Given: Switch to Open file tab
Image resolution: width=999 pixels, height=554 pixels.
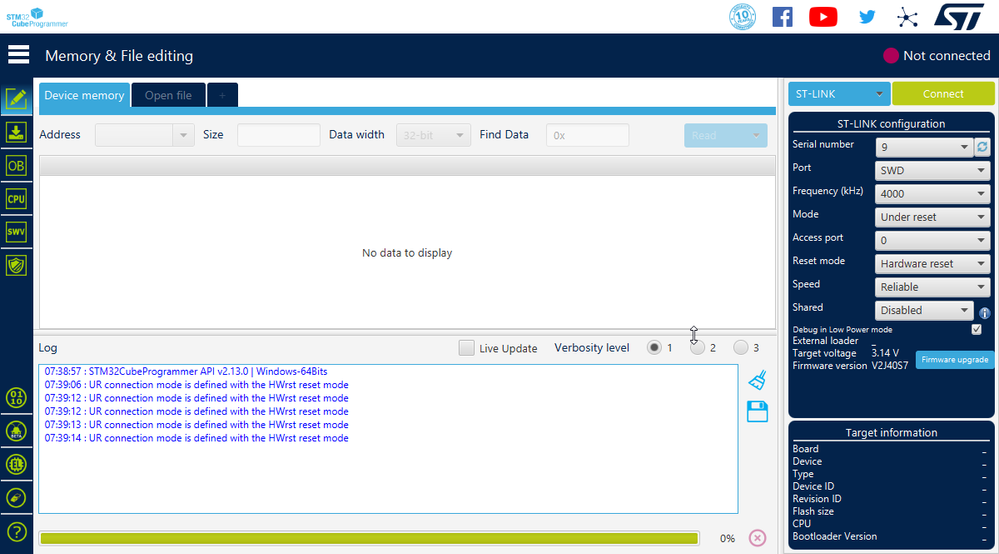Looking at the screenshot, I should (x=168, y=95).
